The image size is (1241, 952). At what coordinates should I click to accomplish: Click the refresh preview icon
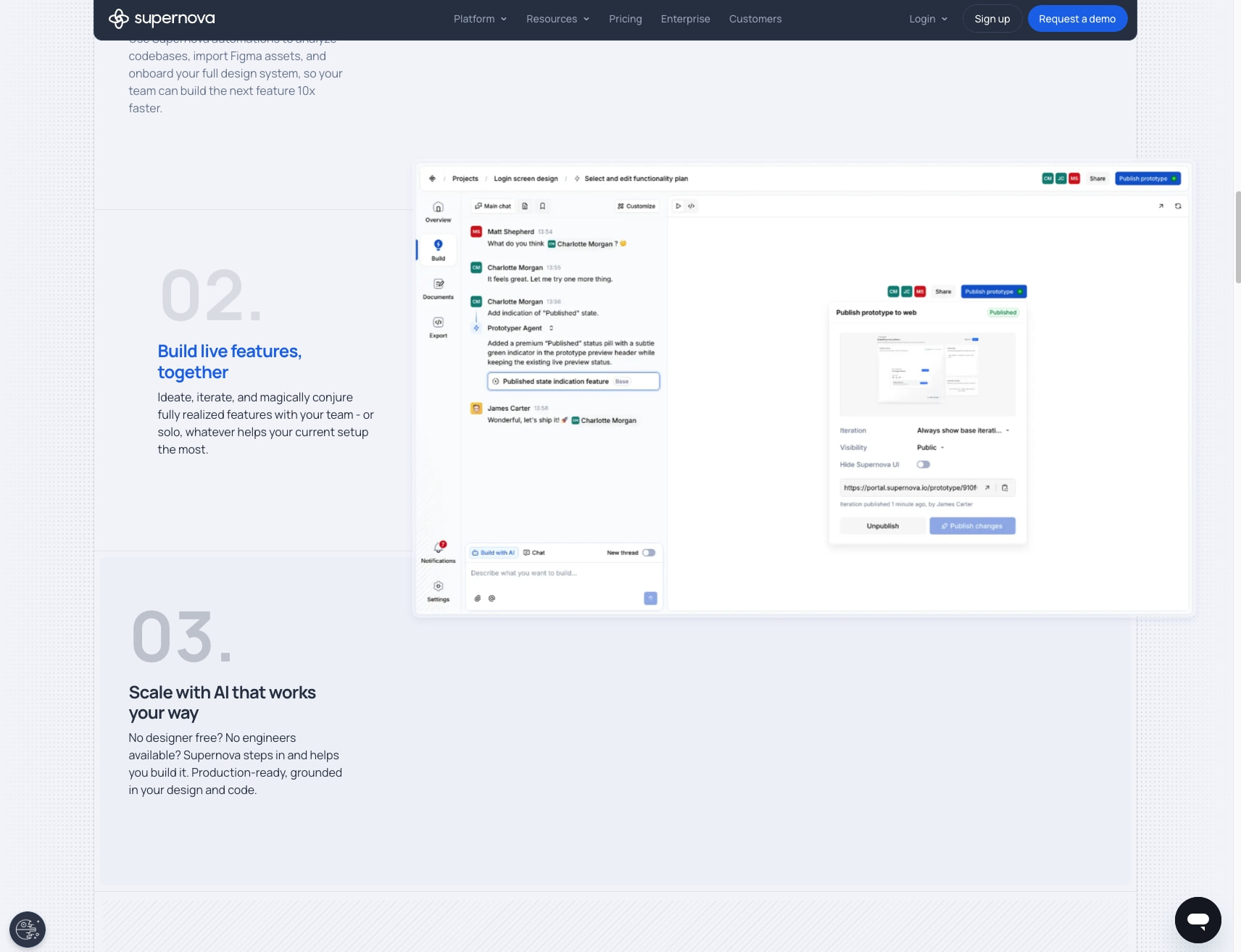pyautogui.click(x=1178, y=206)
